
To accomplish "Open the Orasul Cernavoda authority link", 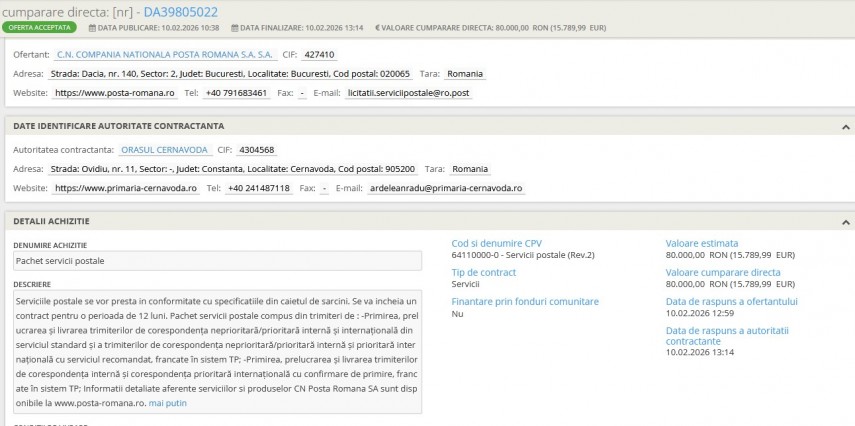I will point(164,150).
